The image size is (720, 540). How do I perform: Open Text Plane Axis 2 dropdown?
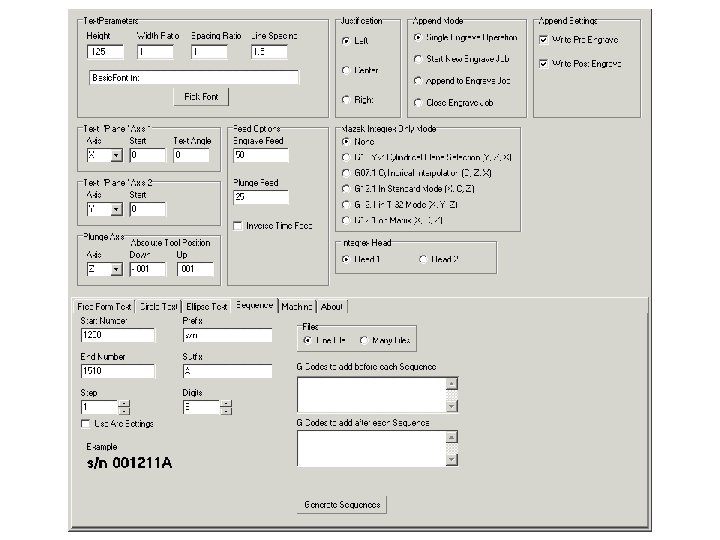click(x=117, y=210)
